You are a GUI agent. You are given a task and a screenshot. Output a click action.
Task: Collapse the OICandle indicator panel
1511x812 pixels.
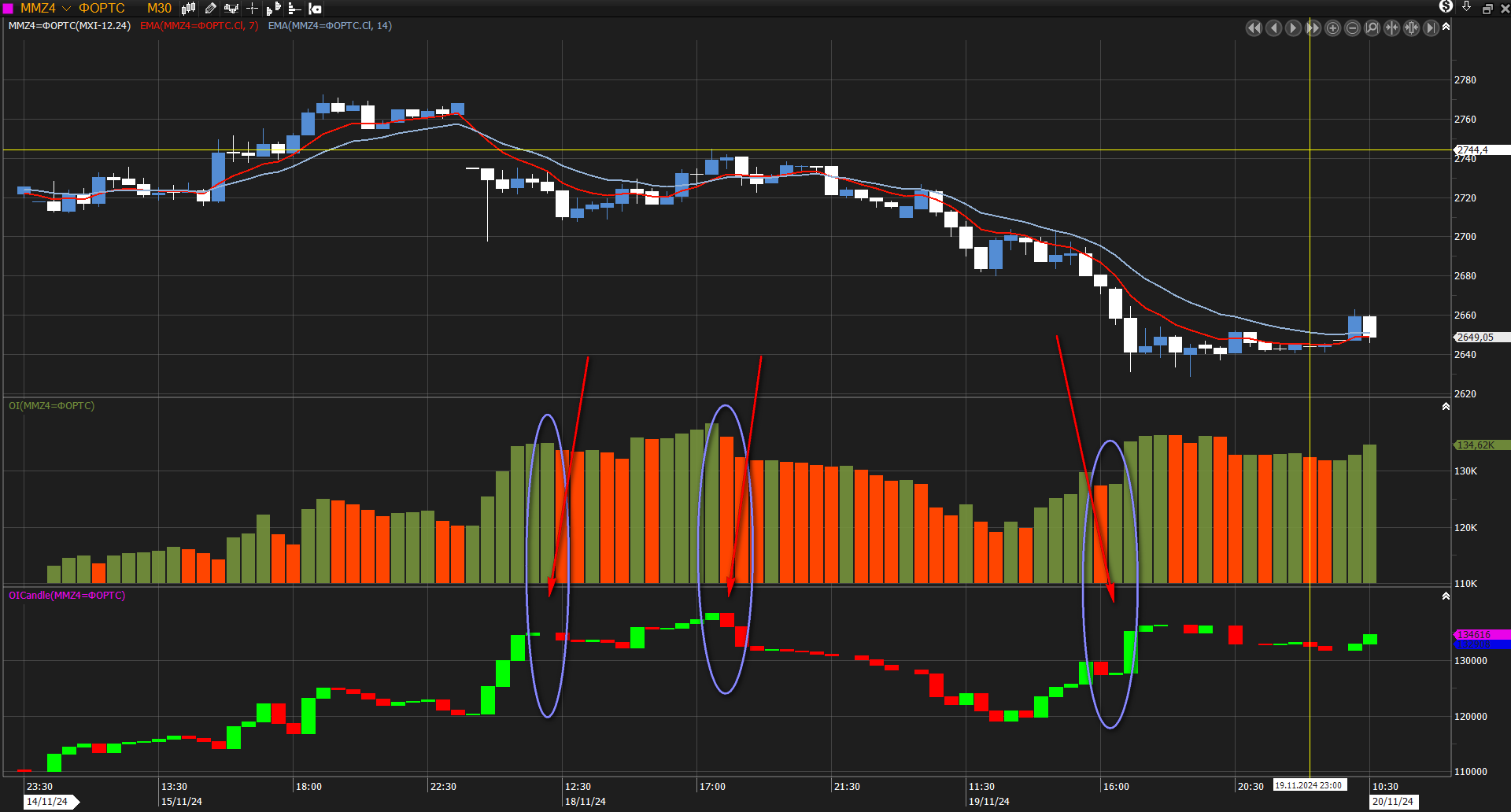click(x=1446, y=596)
